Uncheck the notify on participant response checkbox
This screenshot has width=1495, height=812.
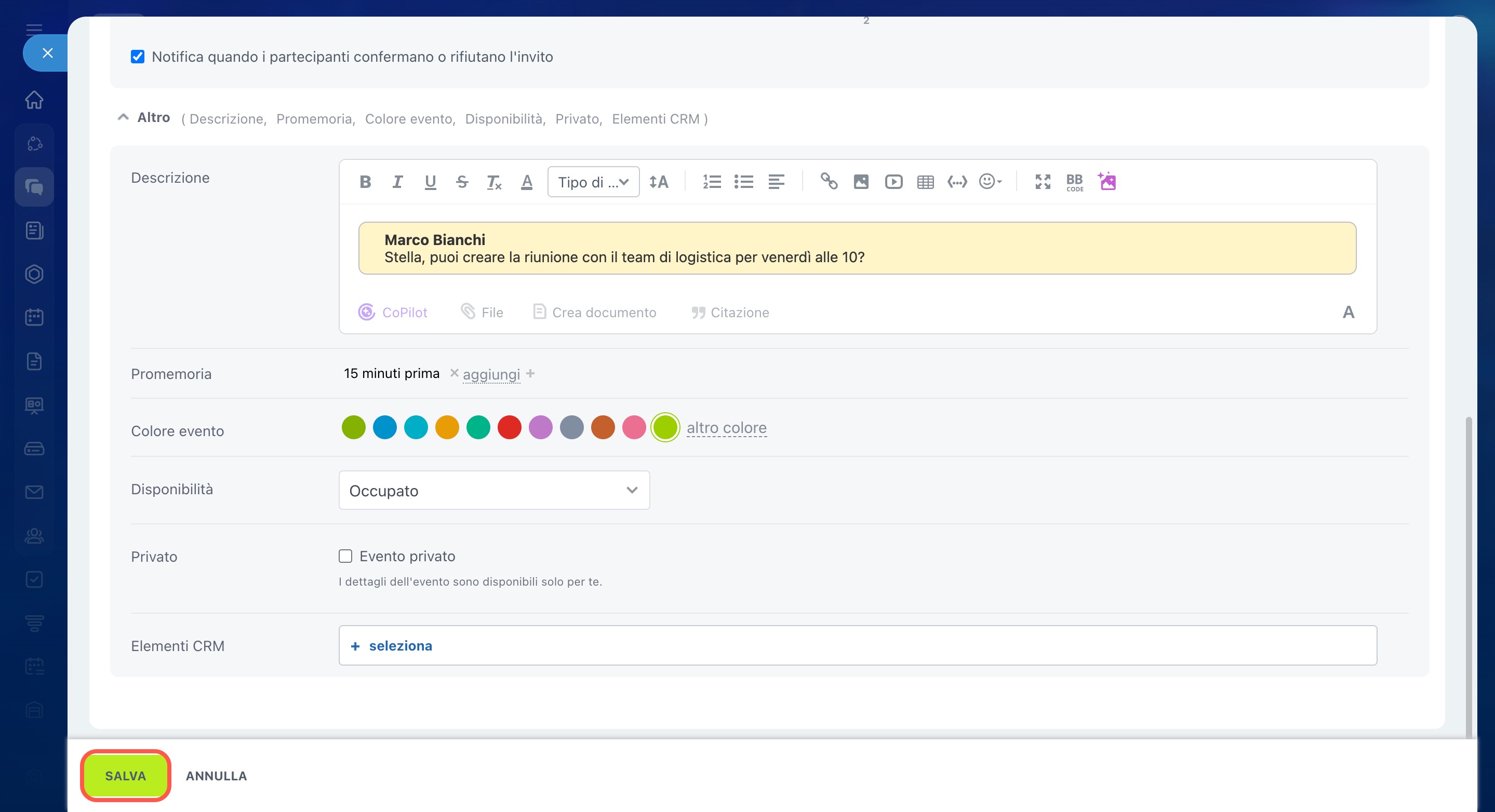pos(138,57)
